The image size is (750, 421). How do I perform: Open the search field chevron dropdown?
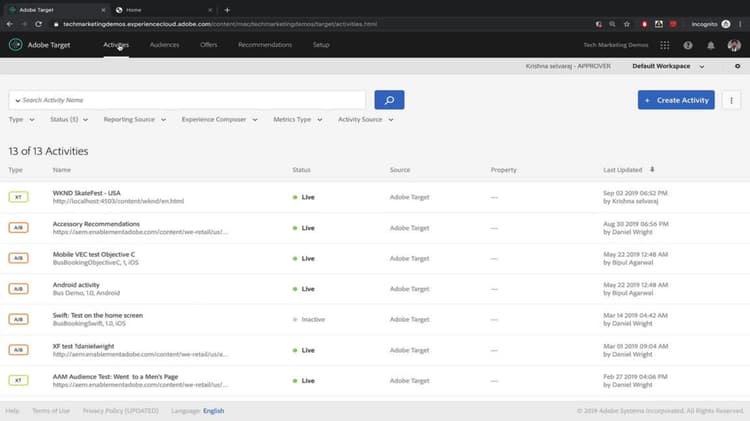pyautogui.click(x=18, y=100)
